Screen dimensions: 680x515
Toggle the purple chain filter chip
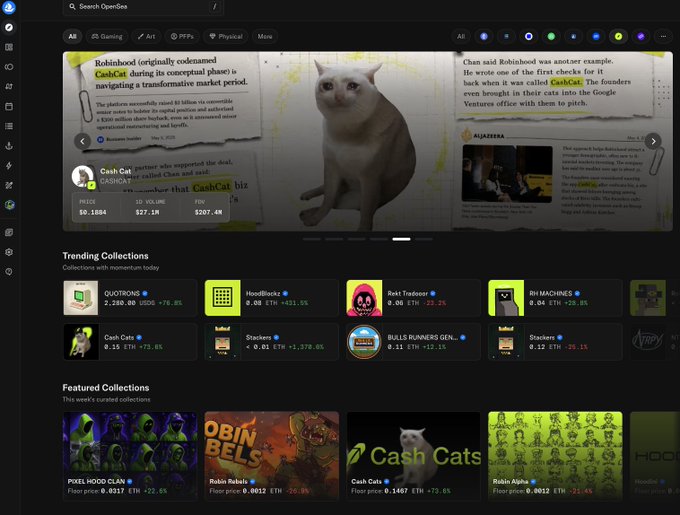point(641,36)
